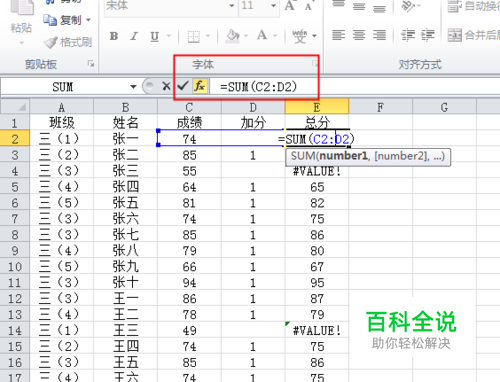Image resolution: width=500 pixels, height=382 pixels.
Task: Click the phonetic guide (wén) icon
Action: (x=299, y=36)
